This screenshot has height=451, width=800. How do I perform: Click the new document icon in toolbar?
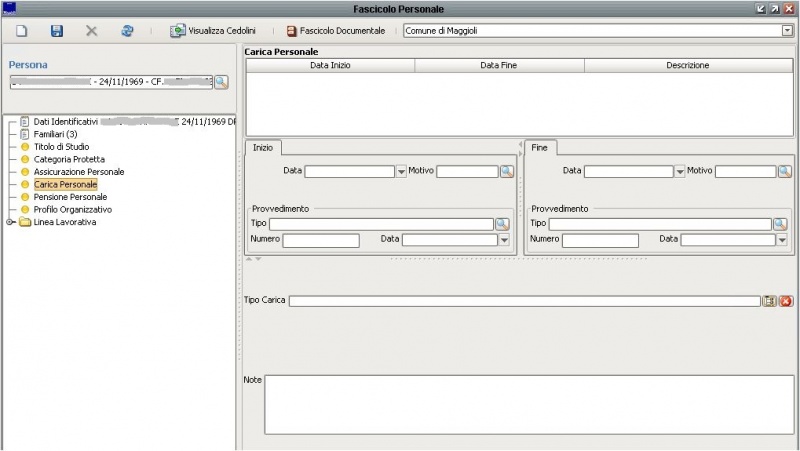20,31
